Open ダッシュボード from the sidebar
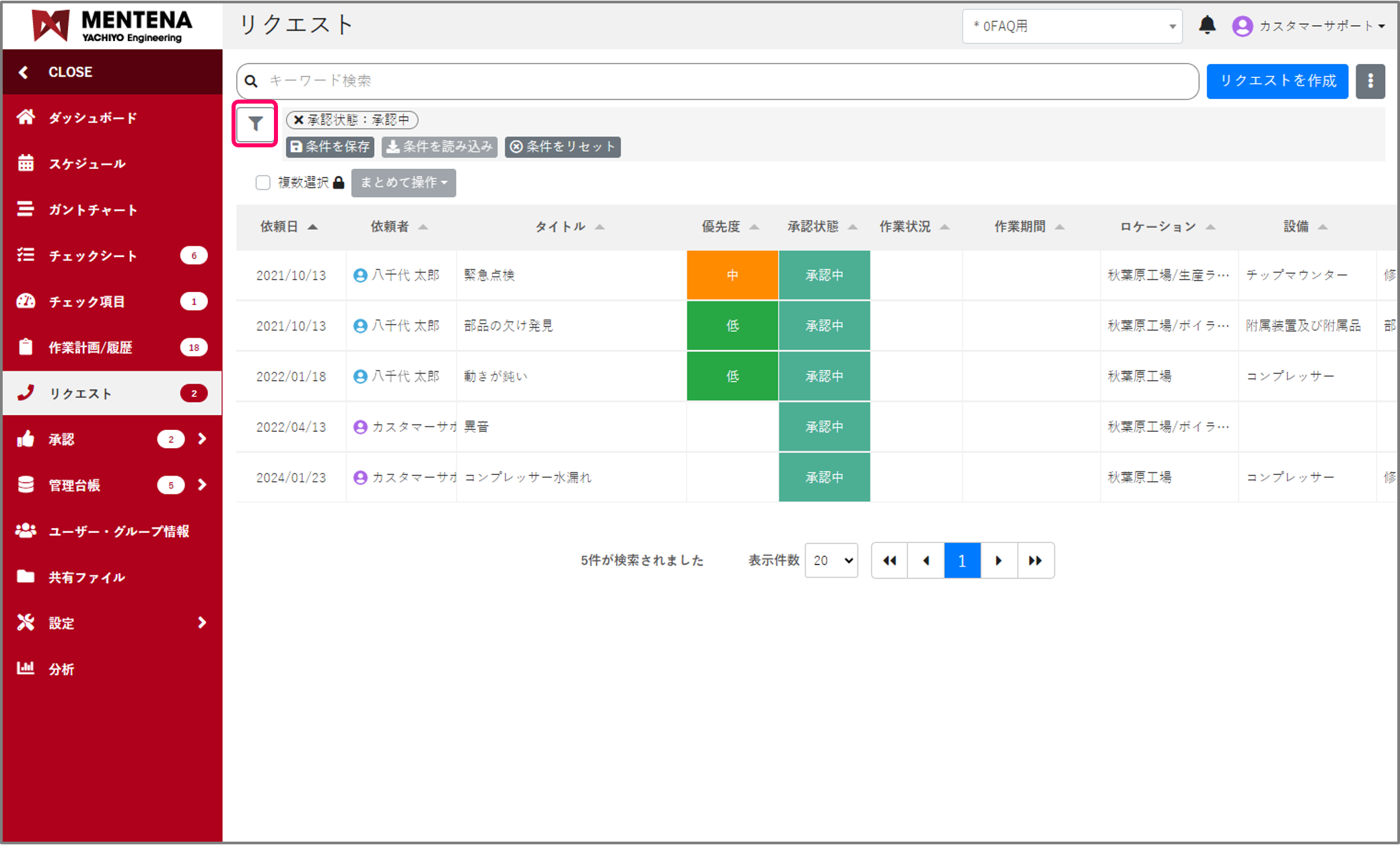Image resolution: width=1400 pixels, height=845 pixels. pyautogui.click(x=92, y=118)
